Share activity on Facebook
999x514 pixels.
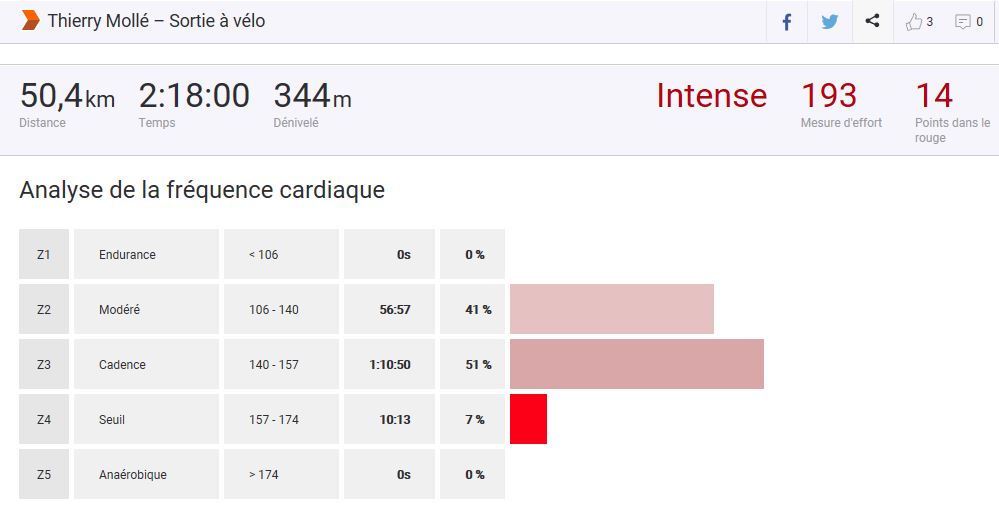[787, 21]
